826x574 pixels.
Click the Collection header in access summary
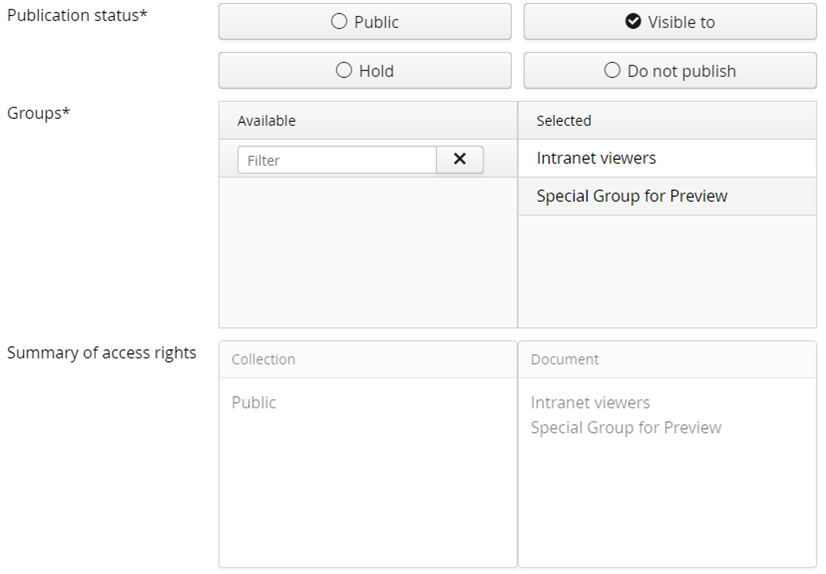[x=263, y=359]
